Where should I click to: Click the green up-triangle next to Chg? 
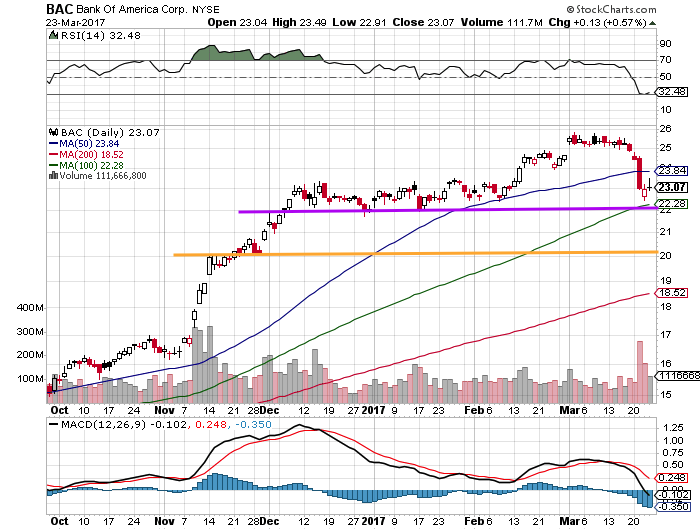[x=652, y=23]
